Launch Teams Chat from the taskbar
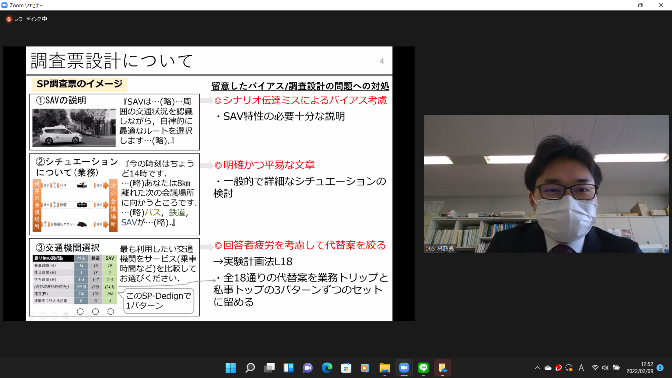This screenshot has width=672, height=378. (x=308, y=368)
